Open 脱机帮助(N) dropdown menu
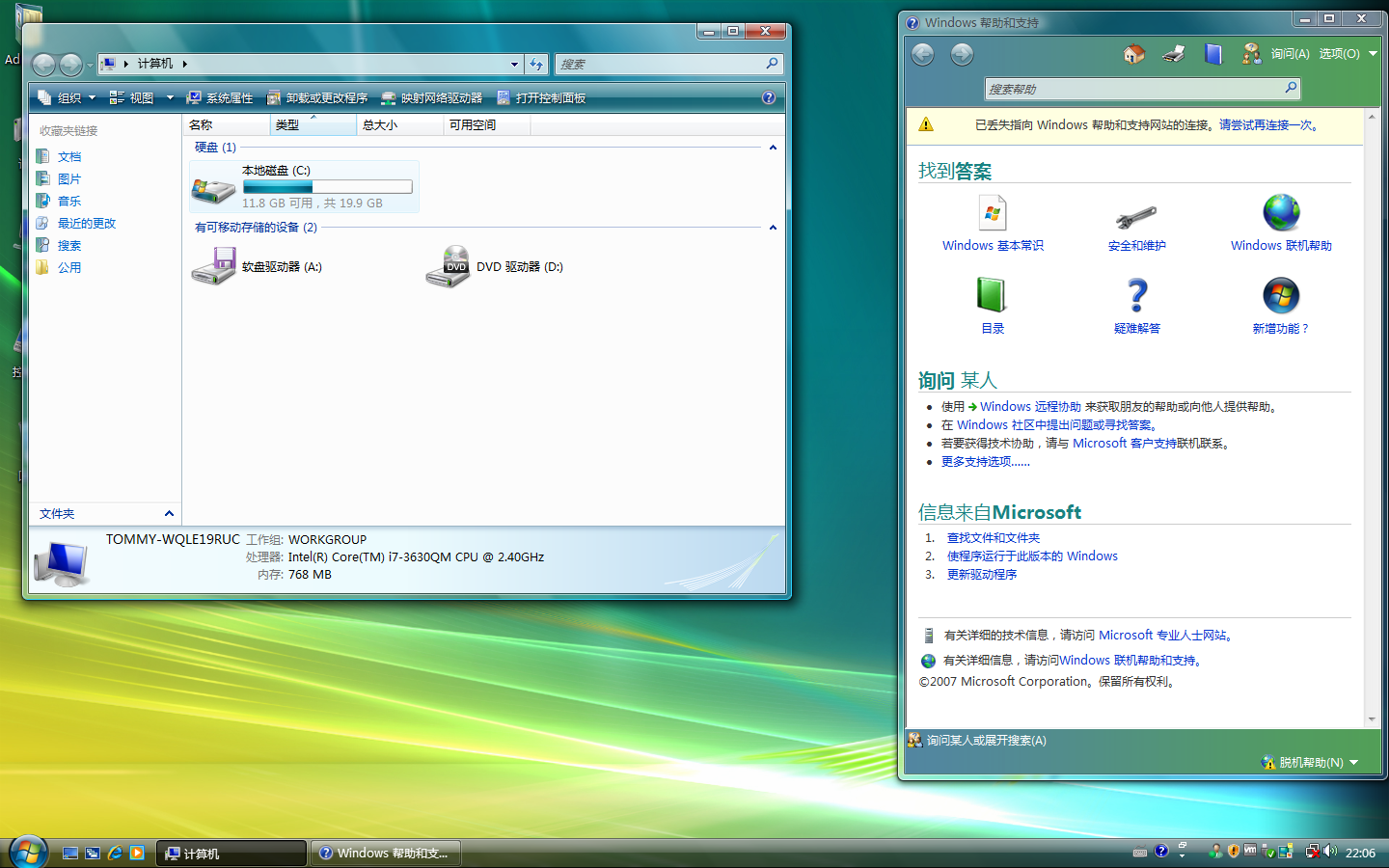Viewport: 1389px width, 868px height. point(1310,762)
